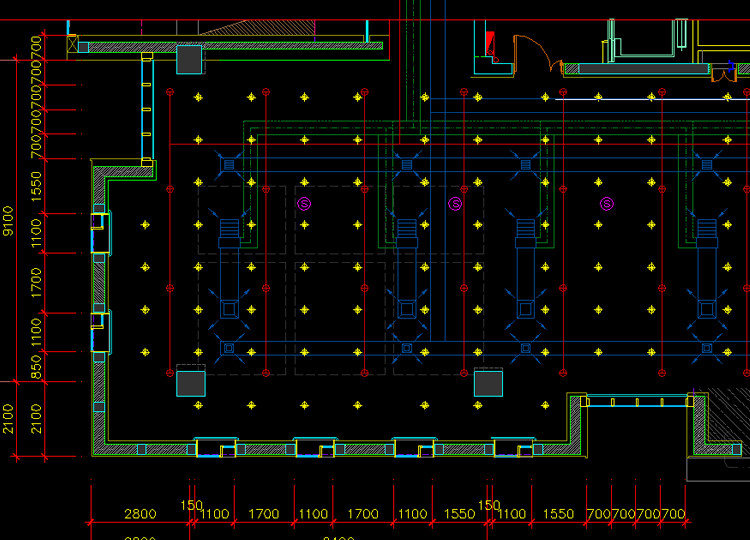Image resolution: width=750 pixels, height=540 pixels.
Task: Pick the top-left blue air diffuser grille
Action: (229, 165)
